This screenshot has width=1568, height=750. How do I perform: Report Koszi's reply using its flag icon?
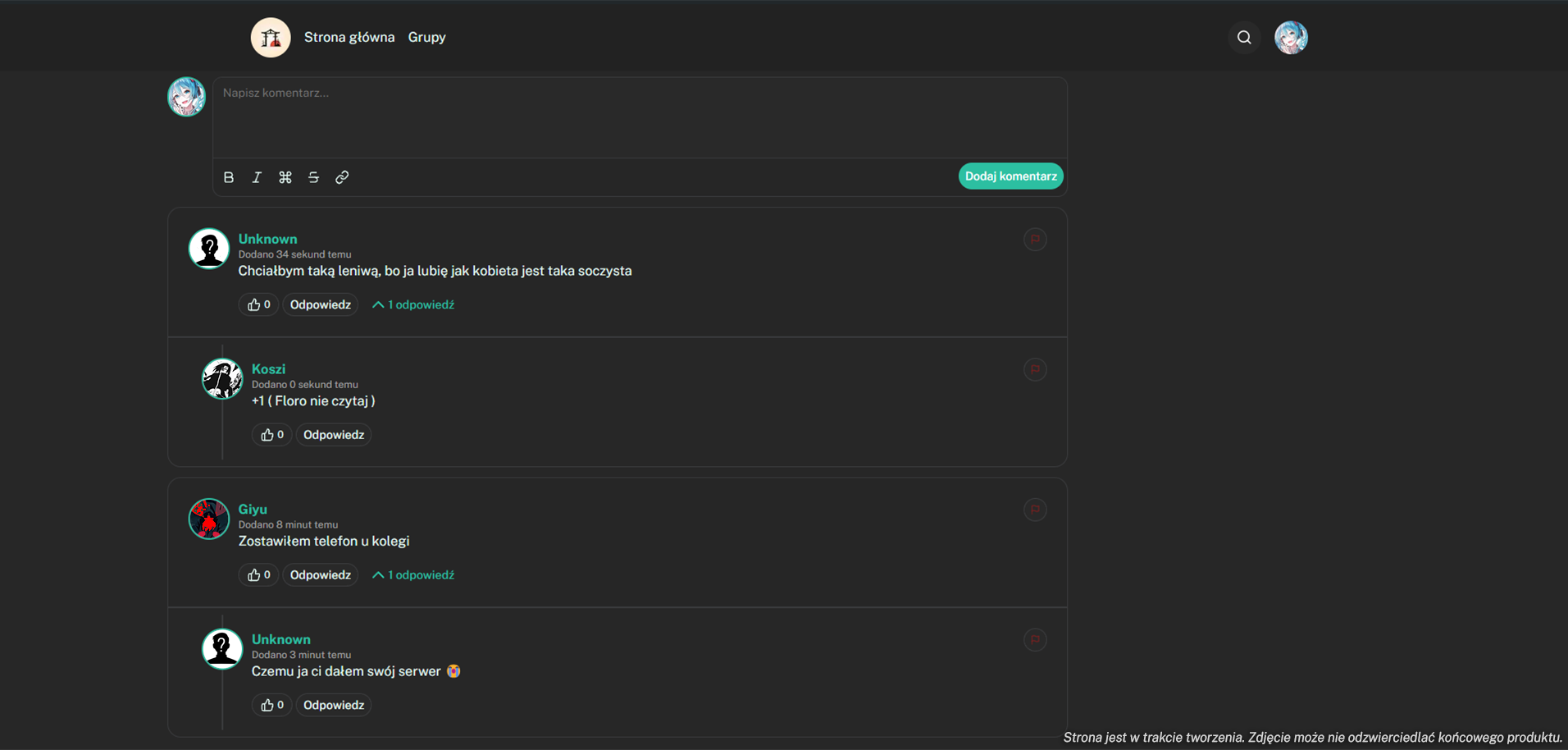1035,369
